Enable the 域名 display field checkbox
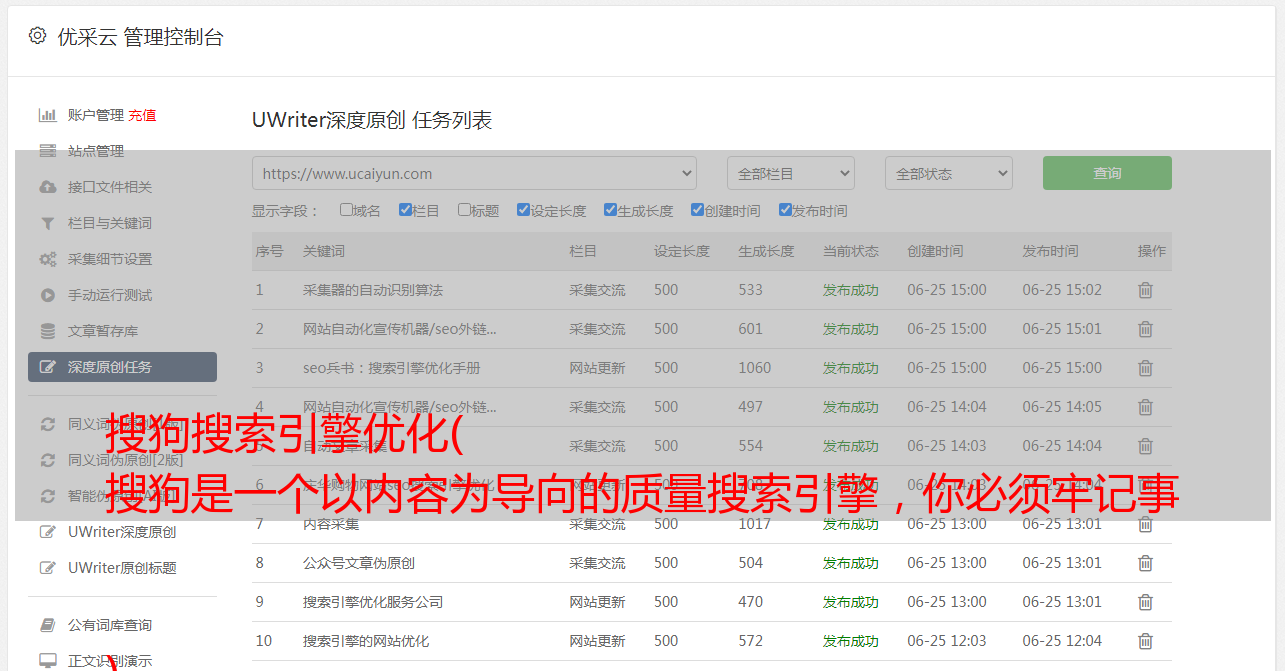Image resolution: width=1285 pixels, height=671 pixels. point(346,210)
